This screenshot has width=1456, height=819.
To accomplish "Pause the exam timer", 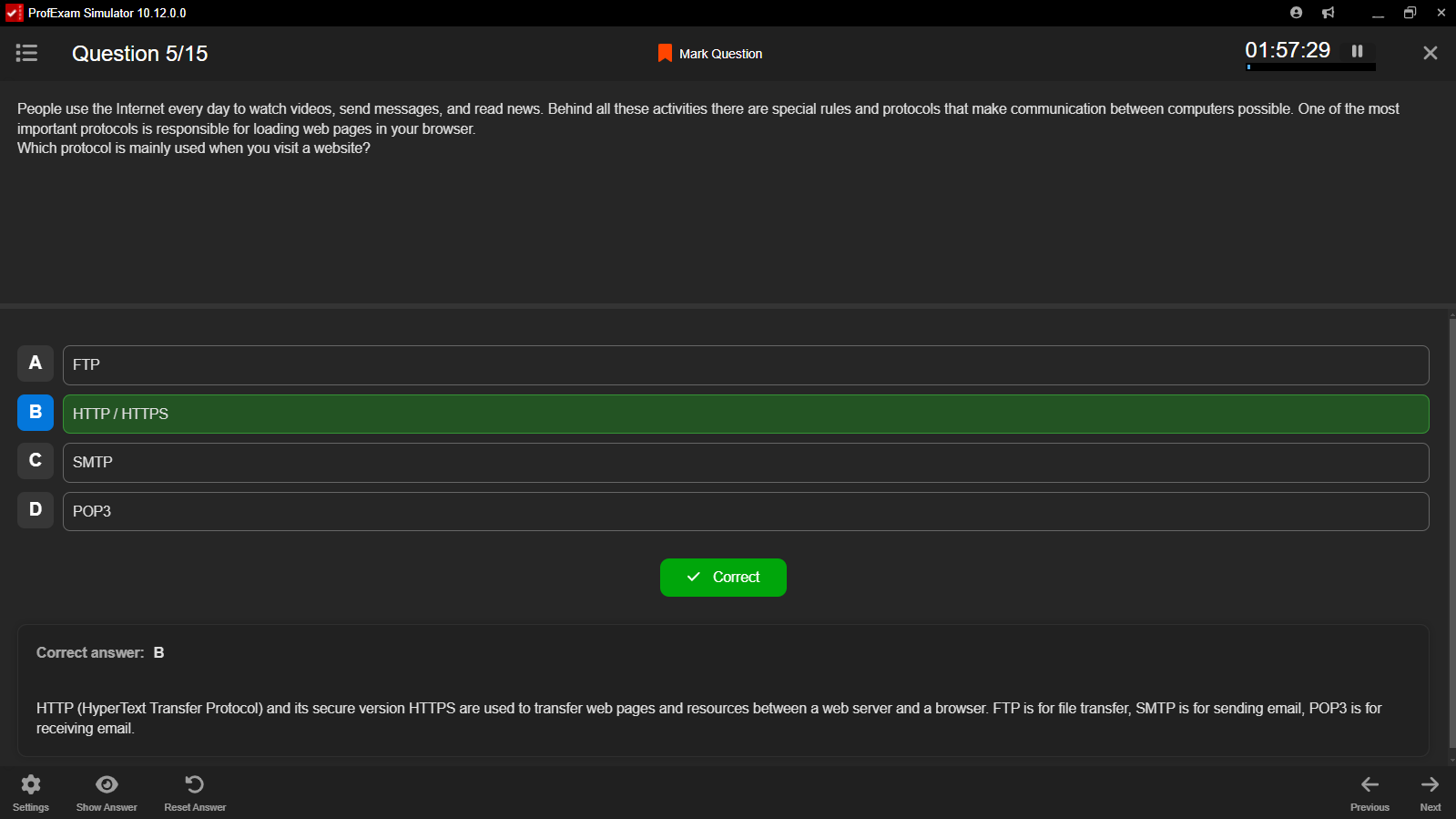I will tap(1357, 51).
